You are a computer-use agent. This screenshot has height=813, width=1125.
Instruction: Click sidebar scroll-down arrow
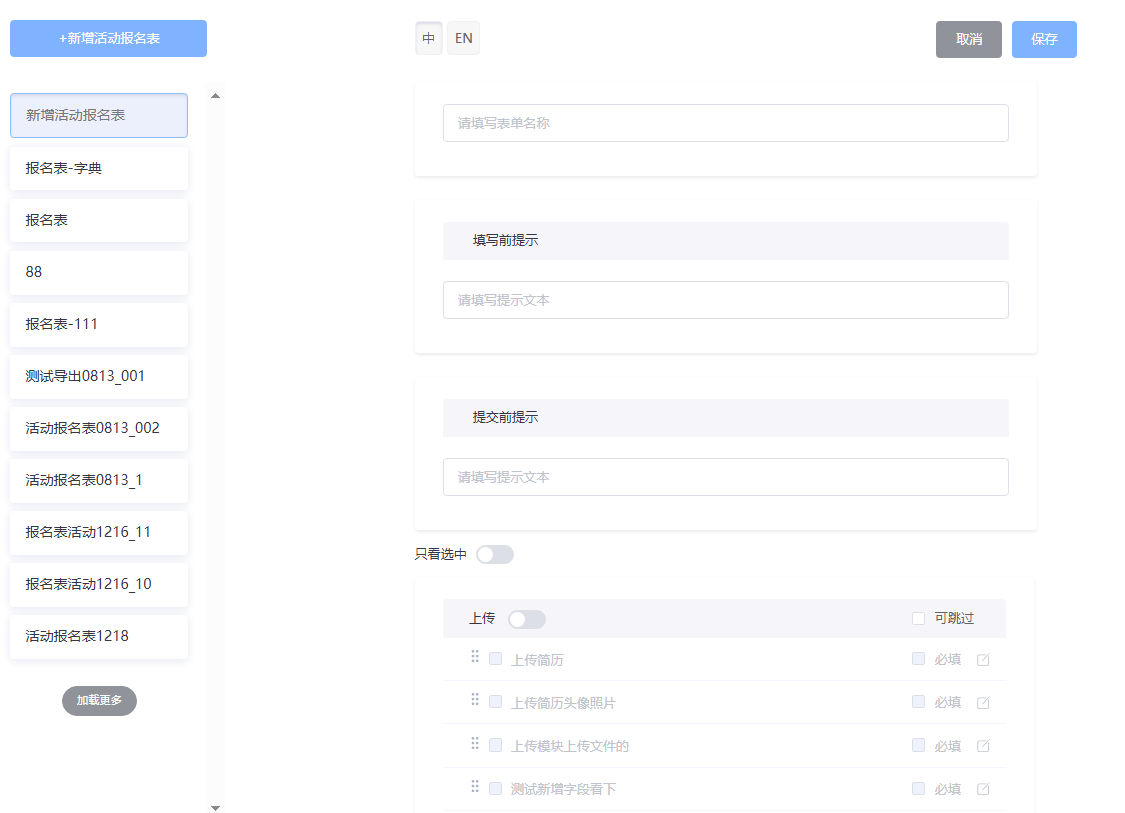[x=215, y=808]
